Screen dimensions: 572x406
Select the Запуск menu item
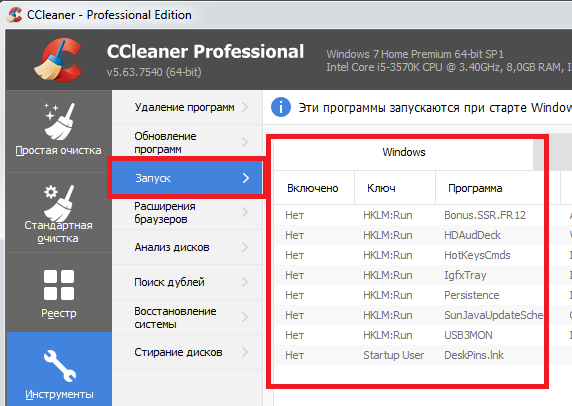[x=187, y=178]
